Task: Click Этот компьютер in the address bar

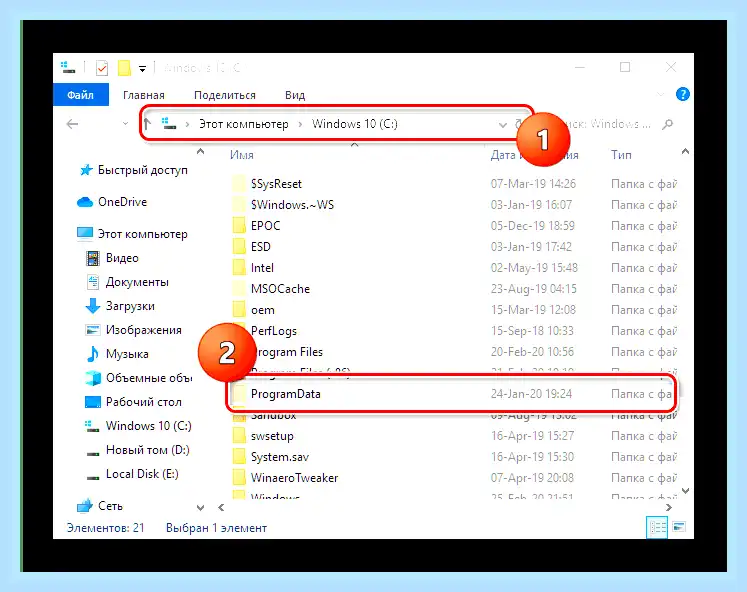Action: click(243, 124)
